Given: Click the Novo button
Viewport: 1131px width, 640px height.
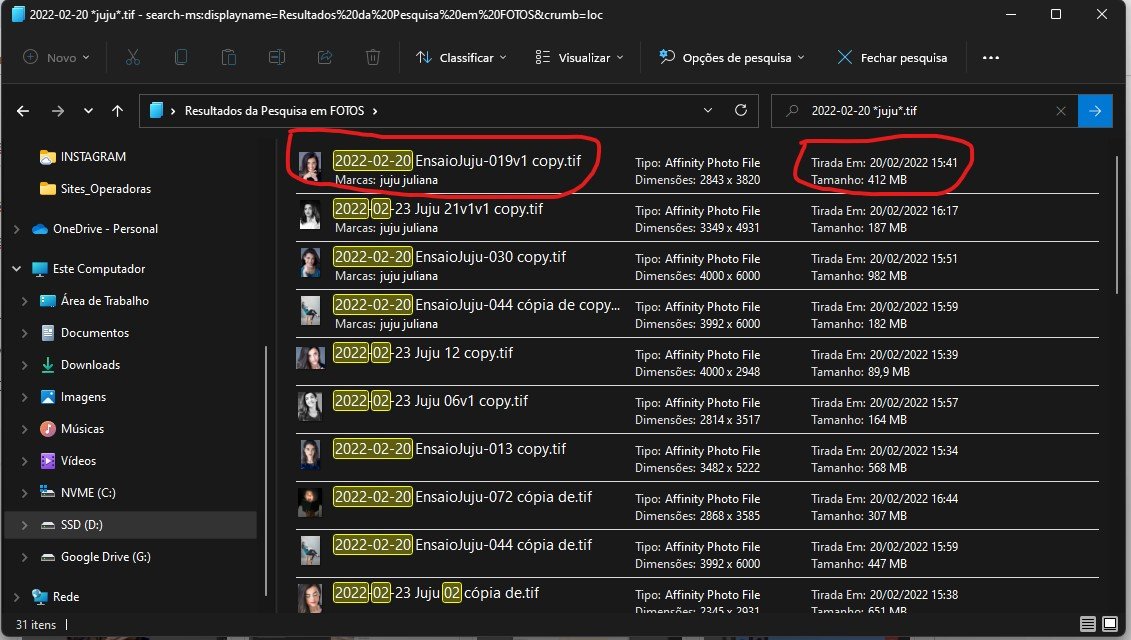Looking at the screenshot, I should pos(56,58).
